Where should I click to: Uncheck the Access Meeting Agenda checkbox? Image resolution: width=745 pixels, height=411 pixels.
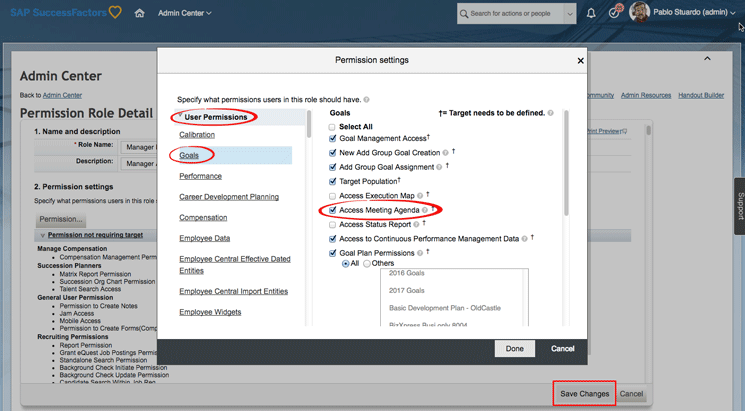tap(333, 210)
